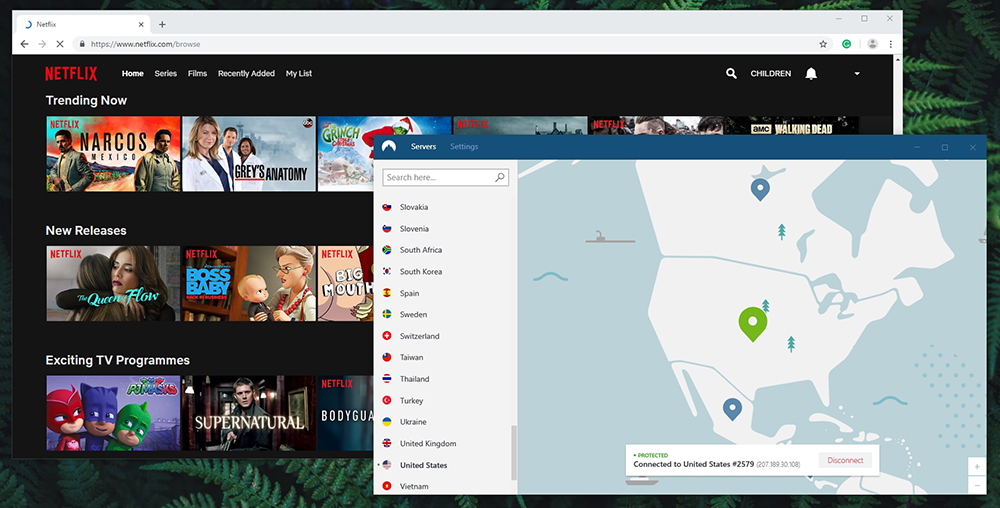Screen dimensions: 1000x508
Task: Click the Trending Now row heading
Action: tap(86, 100)
